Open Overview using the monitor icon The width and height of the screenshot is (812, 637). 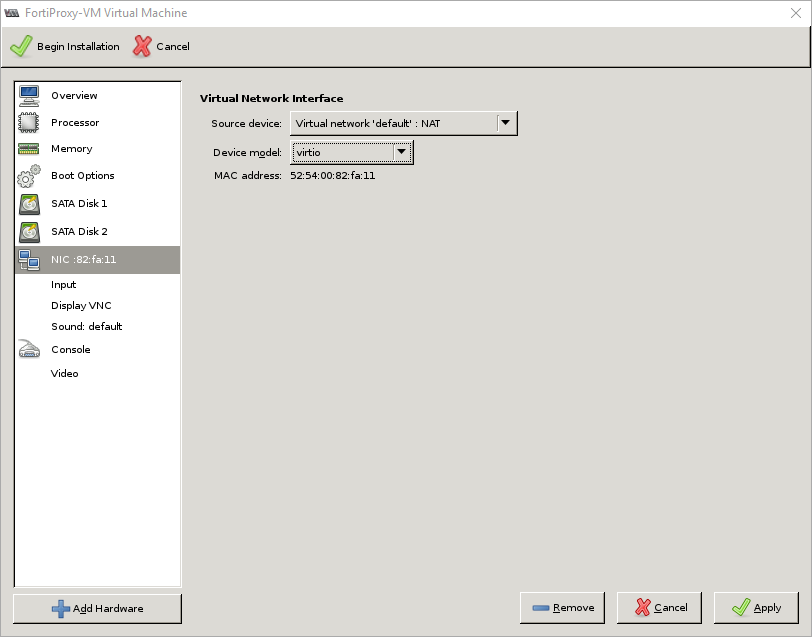(30, 95)
